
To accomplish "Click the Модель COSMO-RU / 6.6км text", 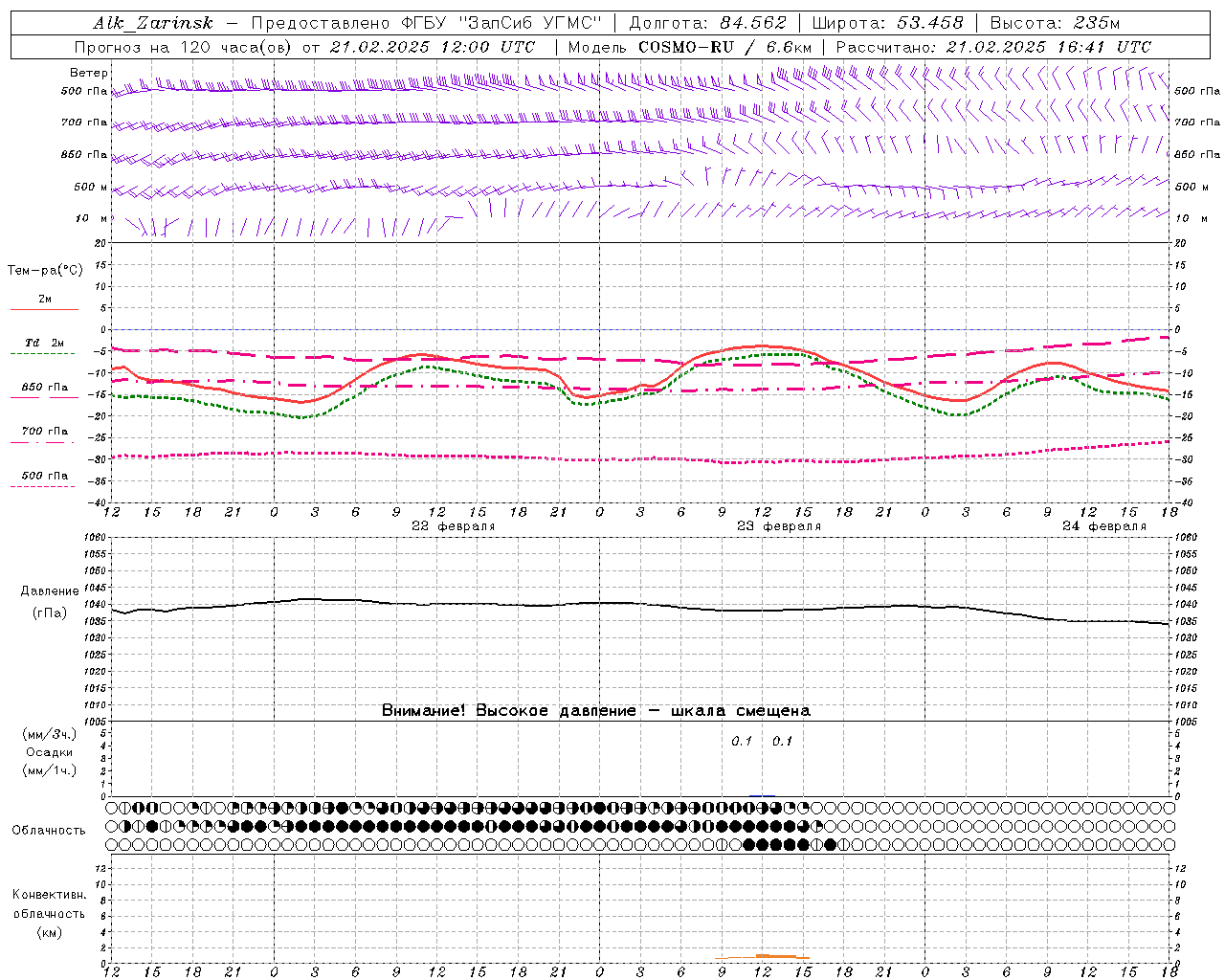I will pyautogui.click(x=690, y=47).
